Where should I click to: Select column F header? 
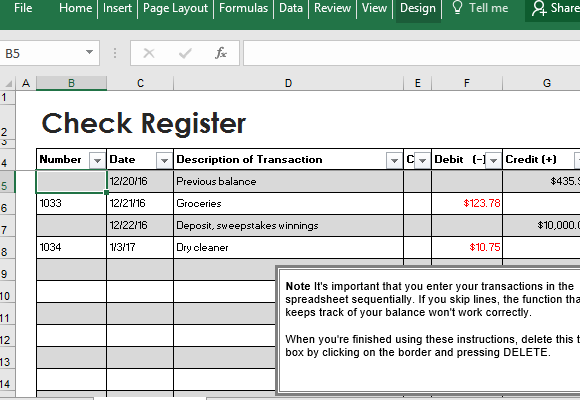point(467,83)
